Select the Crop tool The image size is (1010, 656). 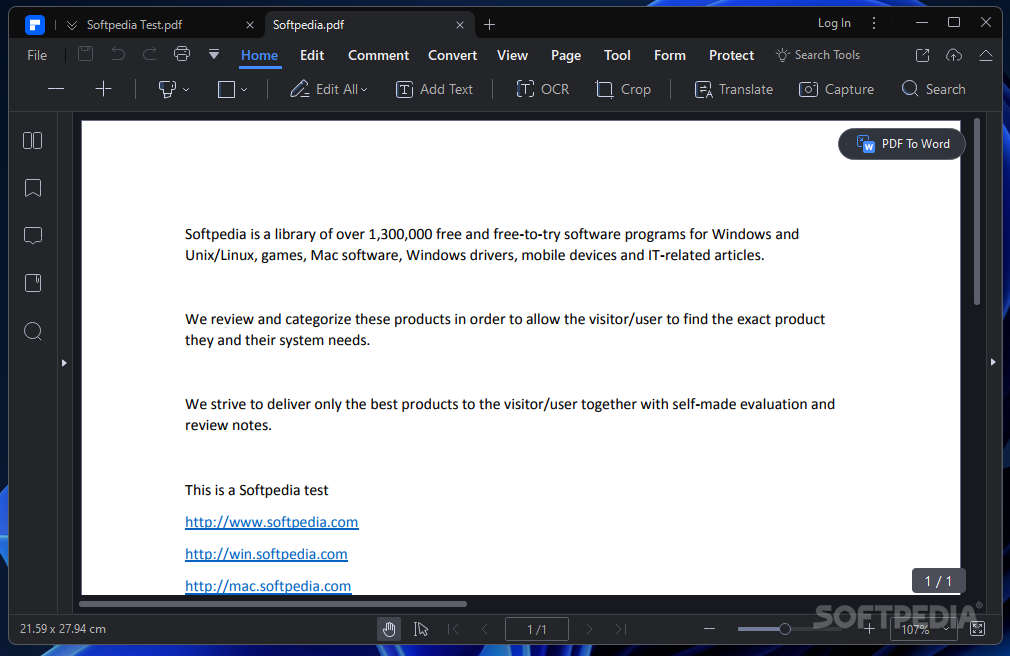pyautogui.click(x=623, y=89)
